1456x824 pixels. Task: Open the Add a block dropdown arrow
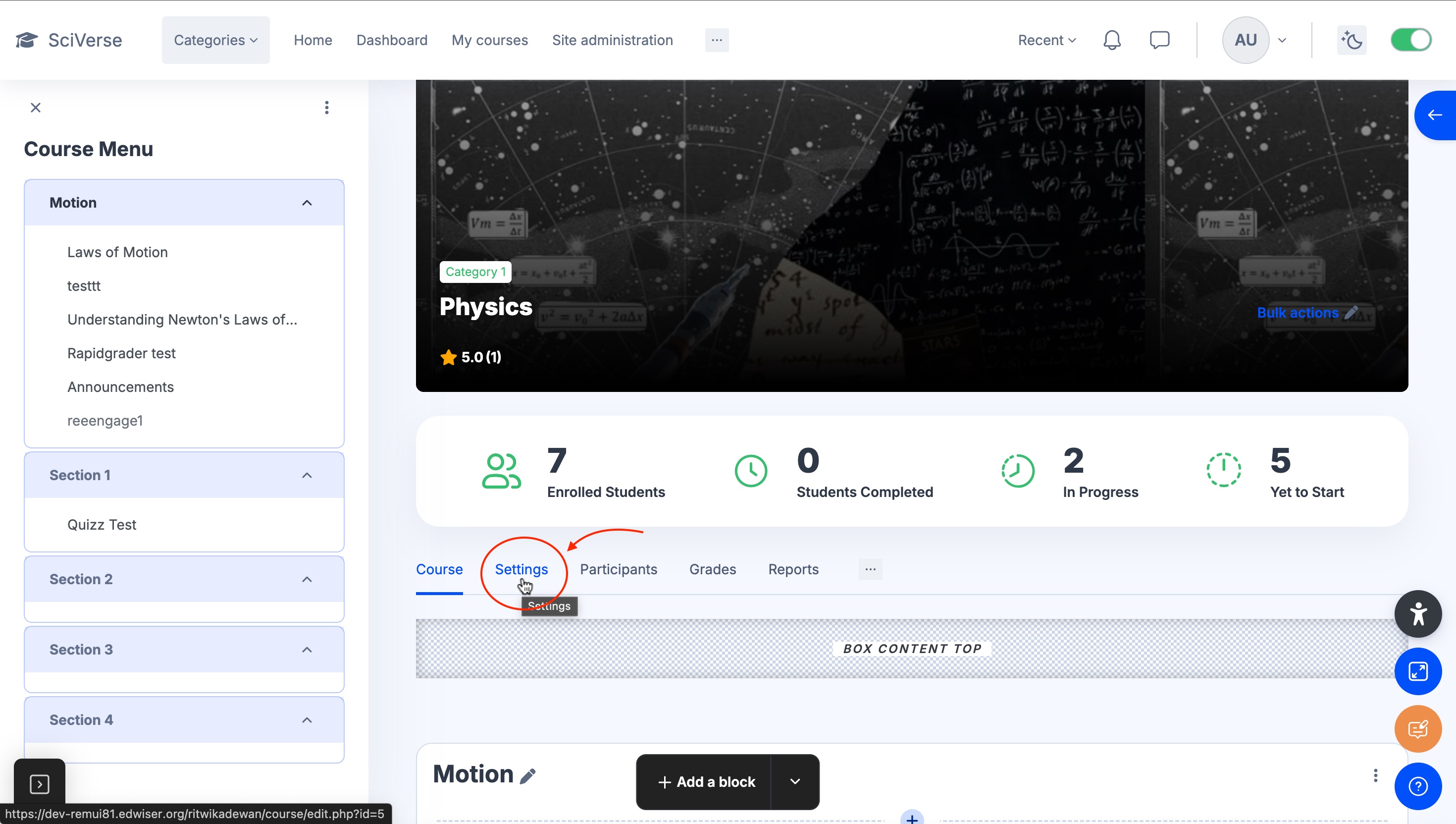coord(795,781)
